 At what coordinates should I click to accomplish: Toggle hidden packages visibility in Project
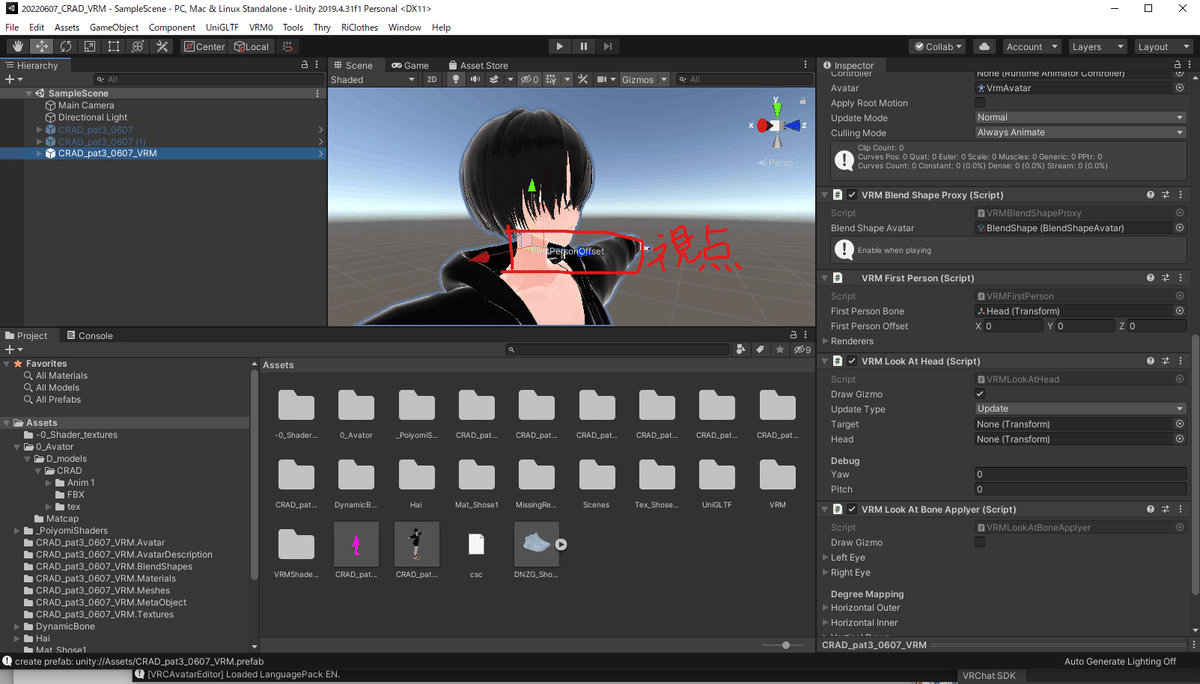(x=801, y=350)
